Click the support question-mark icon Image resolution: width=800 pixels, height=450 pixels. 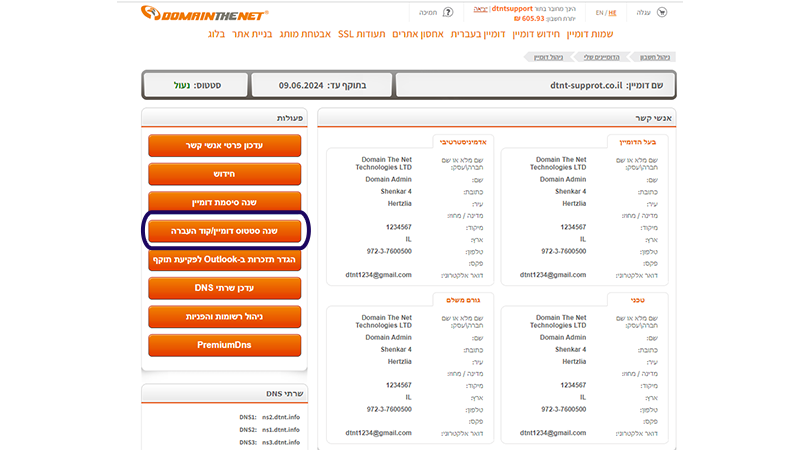pos(448,12)
